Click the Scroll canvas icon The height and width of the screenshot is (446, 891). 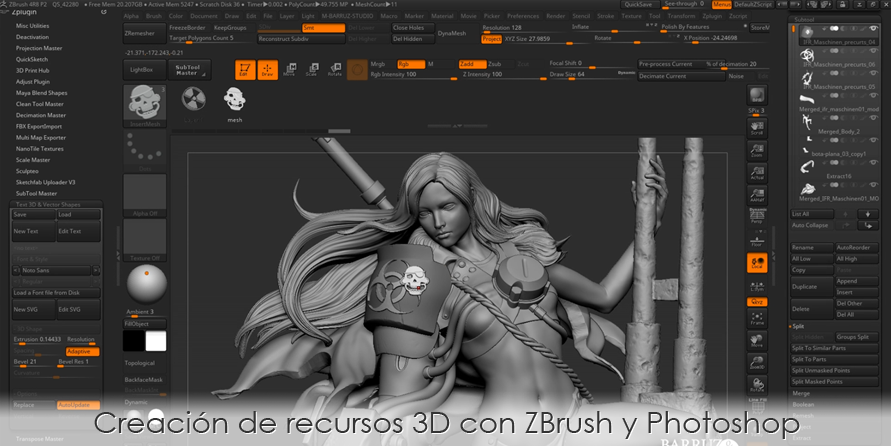757,128
